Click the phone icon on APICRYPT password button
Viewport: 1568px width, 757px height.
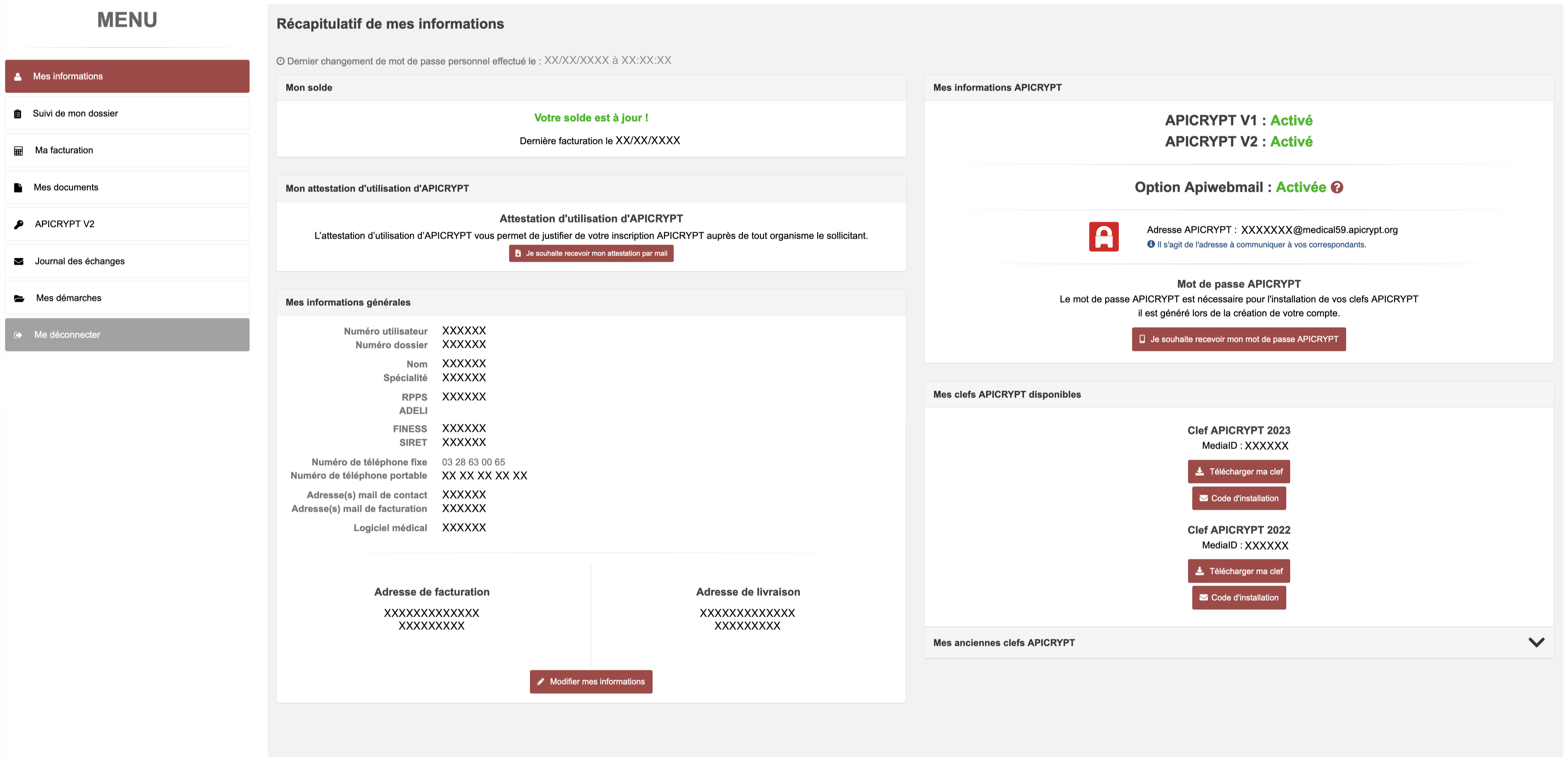(1142, 339)
